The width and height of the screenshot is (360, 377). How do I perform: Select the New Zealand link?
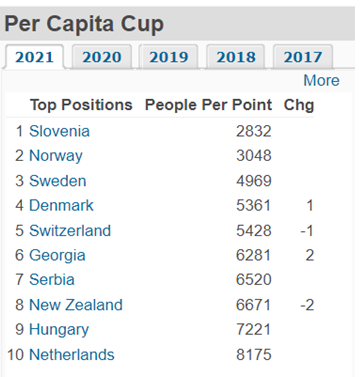click(x=76, y=305)
